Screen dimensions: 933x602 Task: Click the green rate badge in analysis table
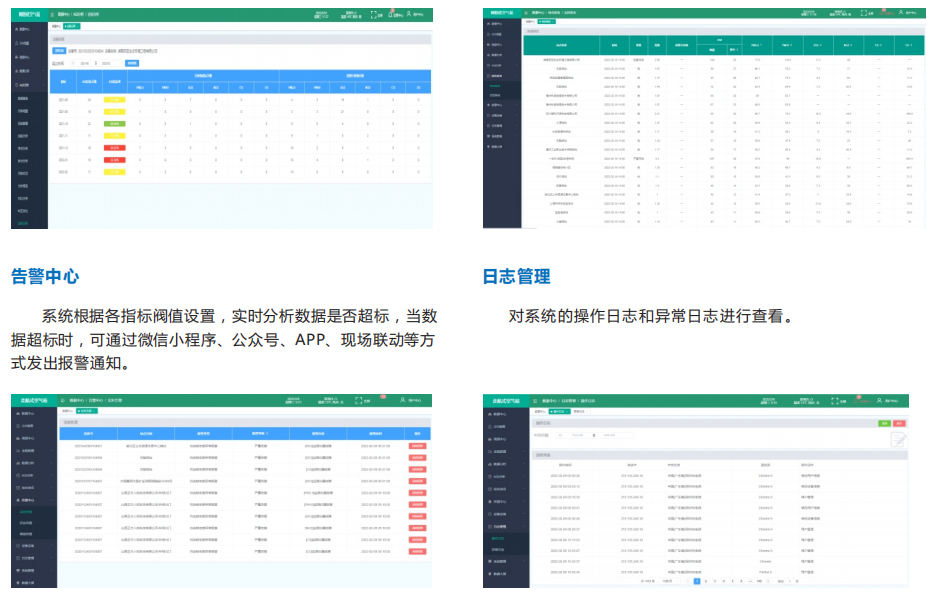click(116, 124)
